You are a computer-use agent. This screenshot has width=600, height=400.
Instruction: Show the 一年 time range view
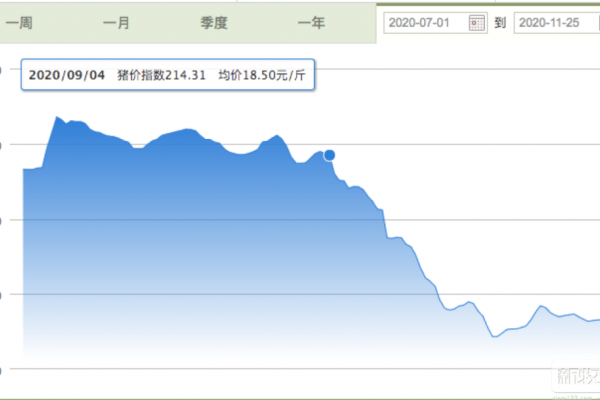click(x=311, y=23)
